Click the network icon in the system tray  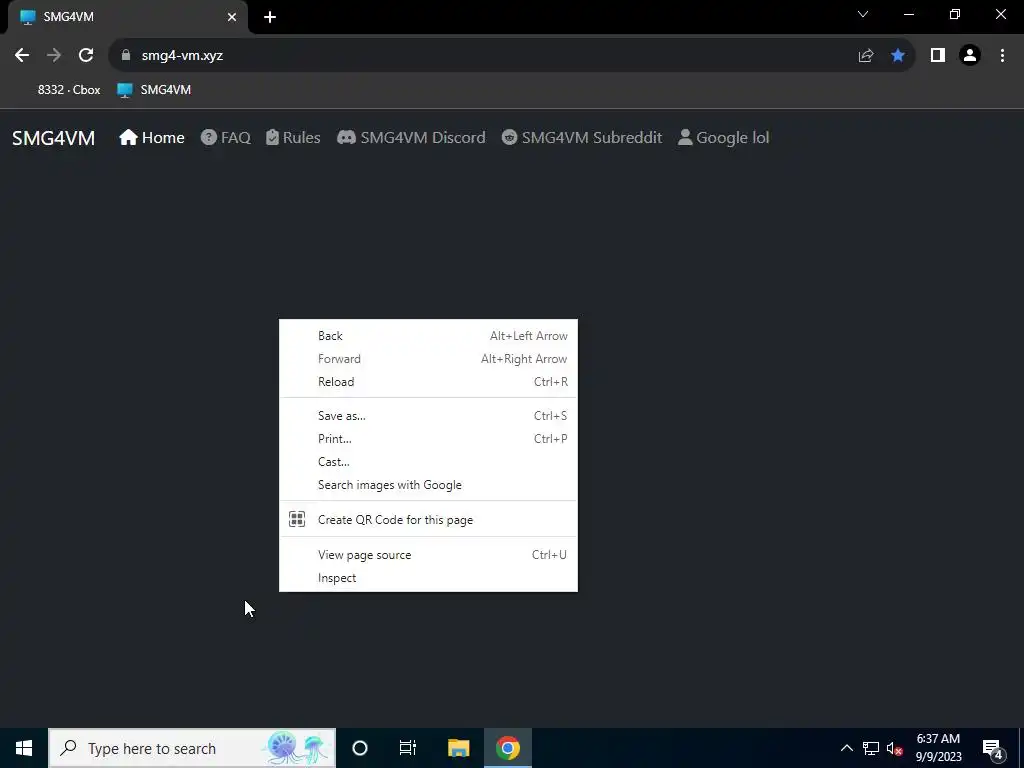pos(871,748)
